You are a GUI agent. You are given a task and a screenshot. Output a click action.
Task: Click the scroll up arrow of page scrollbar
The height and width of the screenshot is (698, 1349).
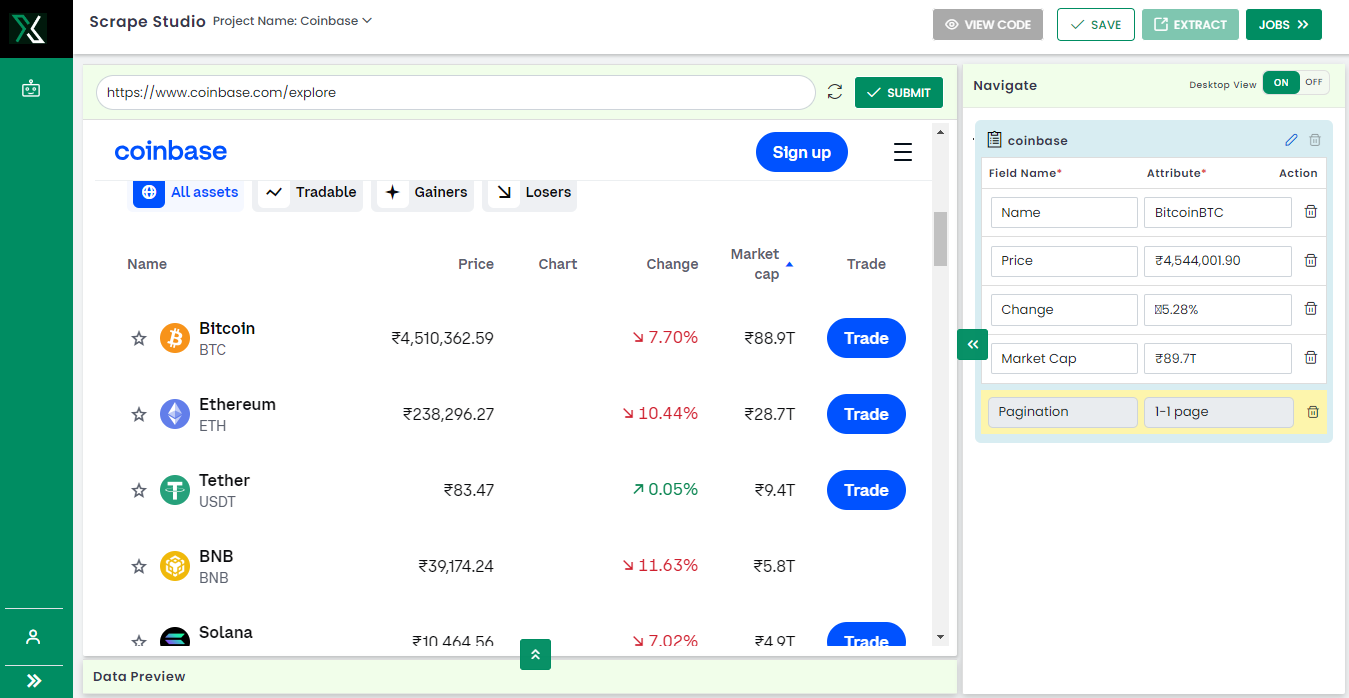940,131
